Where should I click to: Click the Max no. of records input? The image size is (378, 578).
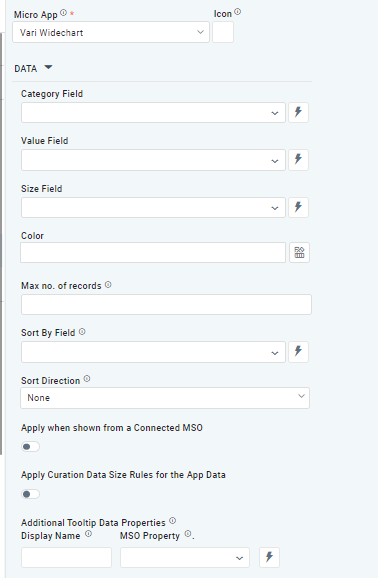166,304
